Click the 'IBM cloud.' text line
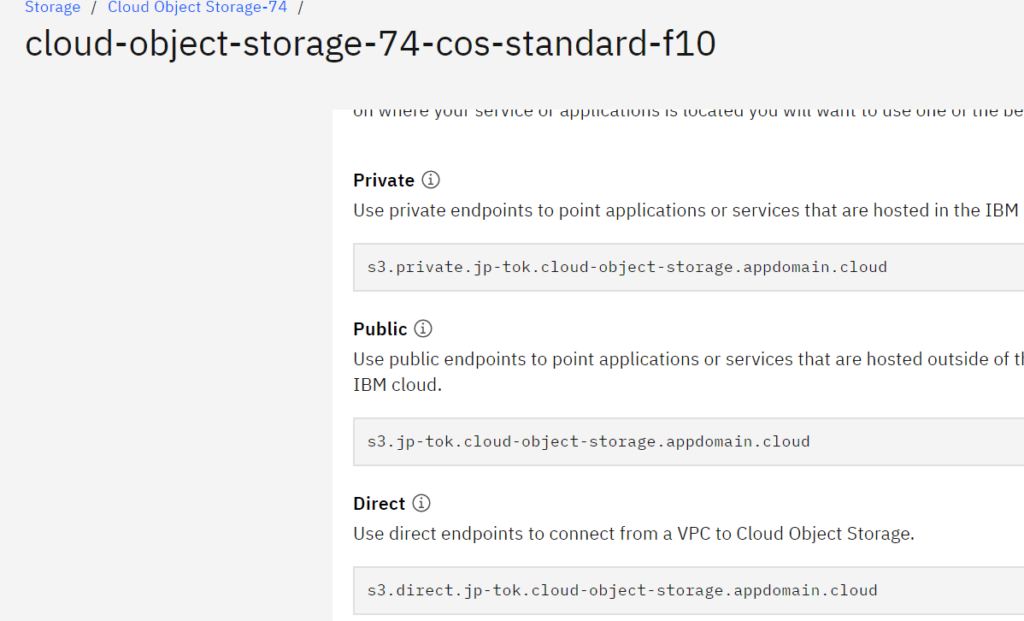The image size is (1024, 621). pyautogui.click(x=397, y=385)
